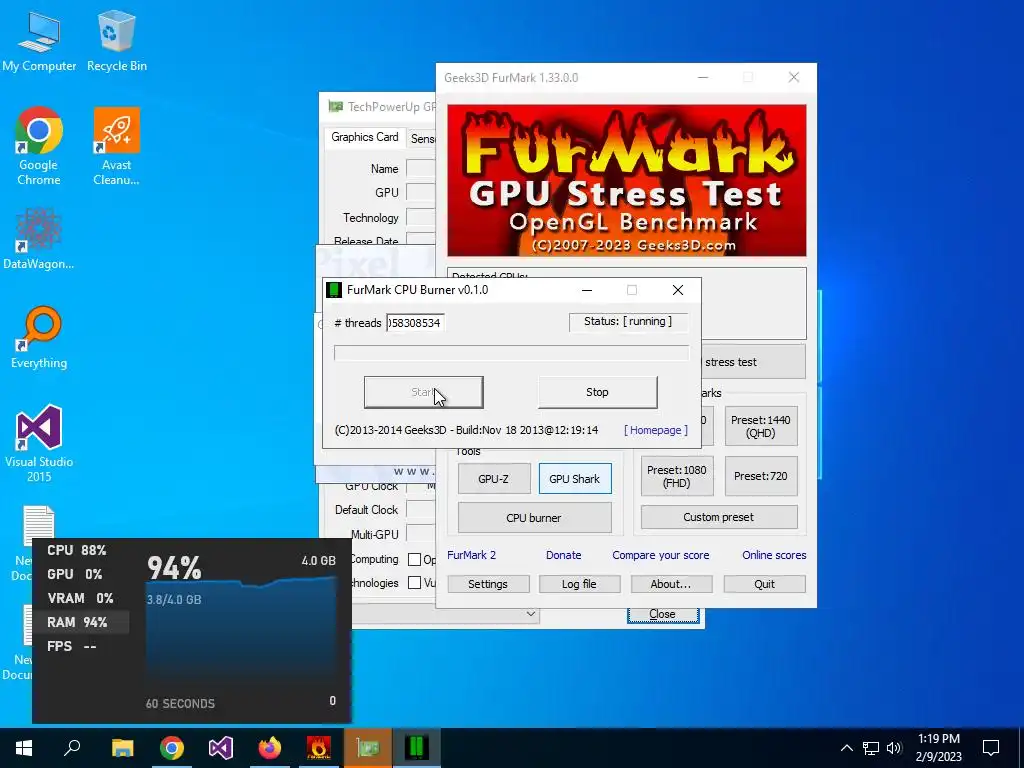Viewport: 1024px width, 768px height.
Task: Click the CPU burner button in FurMark
Action: pos(534,518)
